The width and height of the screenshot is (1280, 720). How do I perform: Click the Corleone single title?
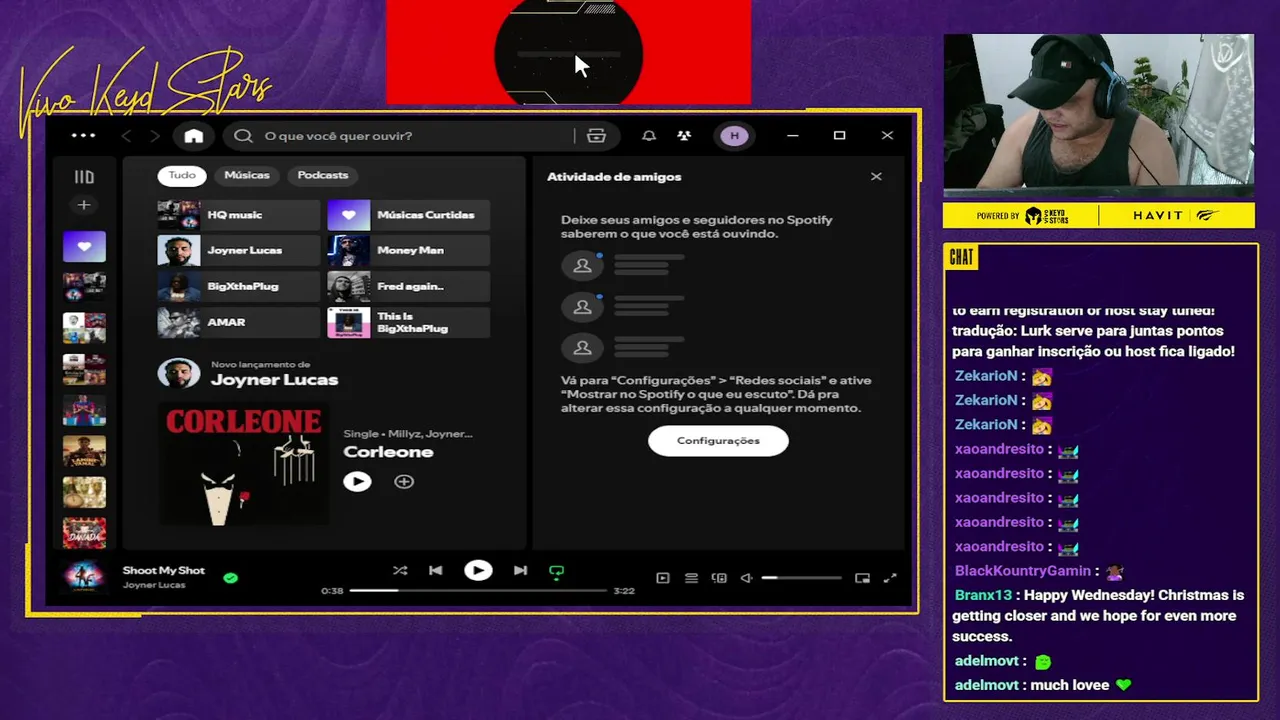point(388,452)
